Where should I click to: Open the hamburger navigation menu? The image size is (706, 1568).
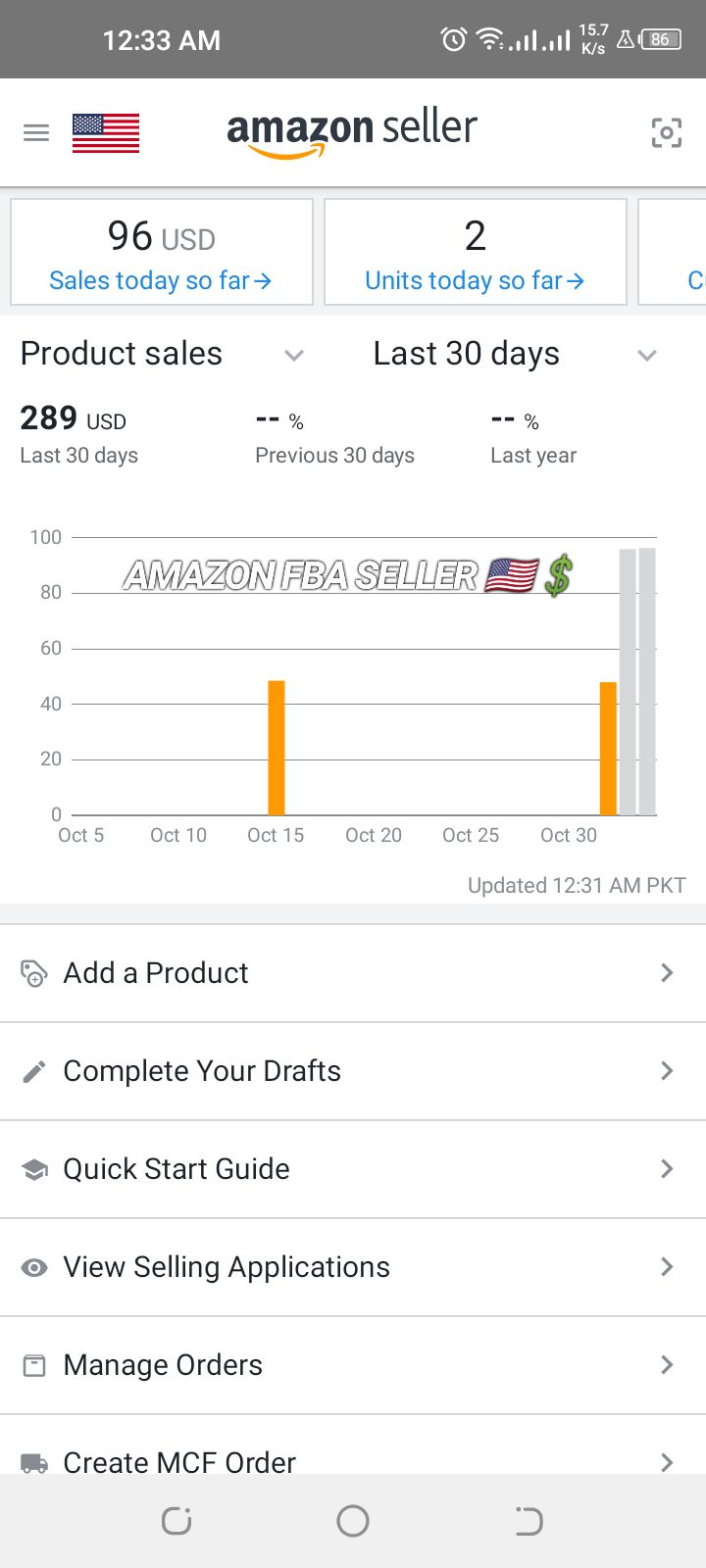point(36,133)
